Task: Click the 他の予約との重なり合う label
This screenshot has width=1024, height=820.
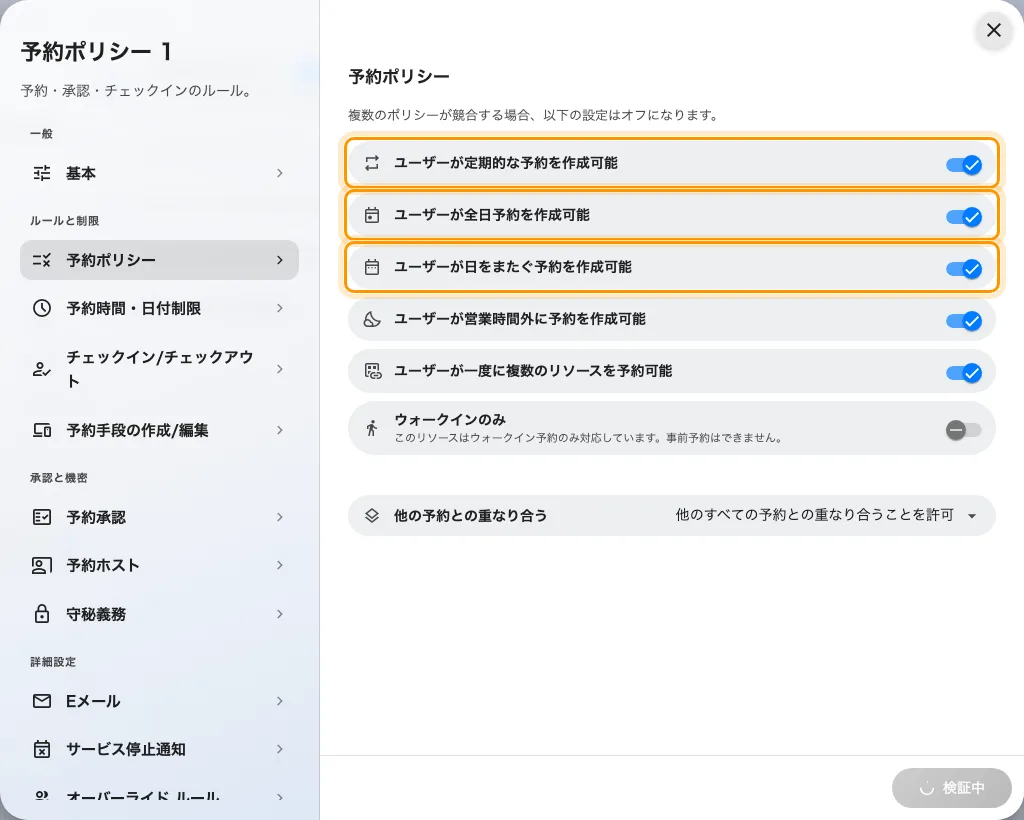Action: pos(470,516)
